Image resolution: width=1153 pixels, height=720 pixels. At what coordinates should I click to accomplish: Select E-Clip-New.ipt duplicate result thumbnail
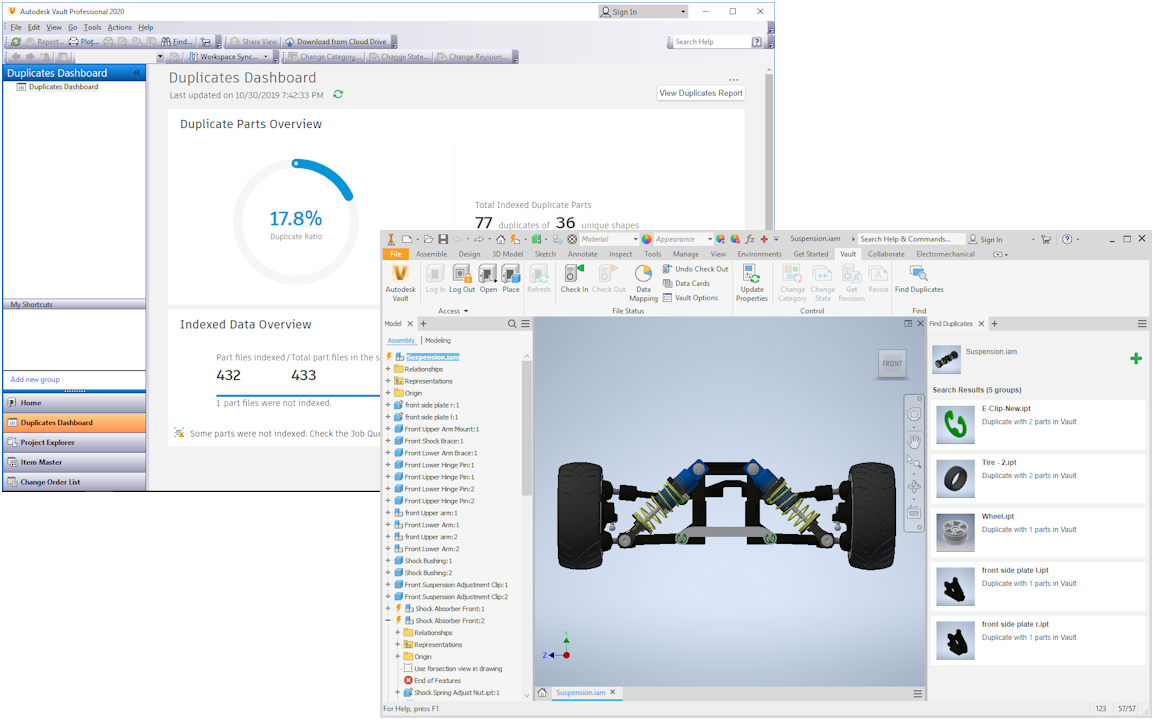pyautogui.click(x=955, y=424)
